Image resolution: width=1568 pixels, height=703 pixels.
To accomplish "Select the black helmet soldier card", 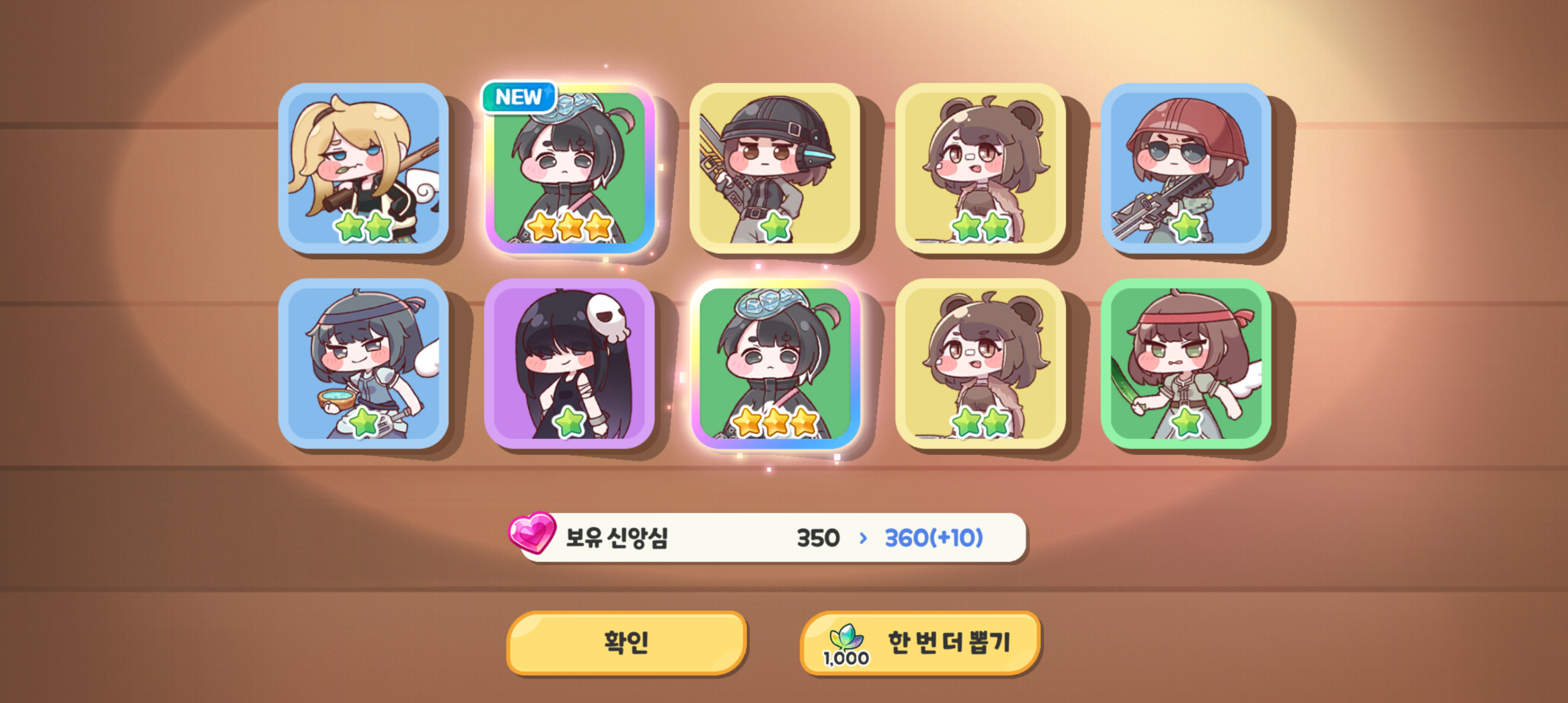I will pos(774,168).
